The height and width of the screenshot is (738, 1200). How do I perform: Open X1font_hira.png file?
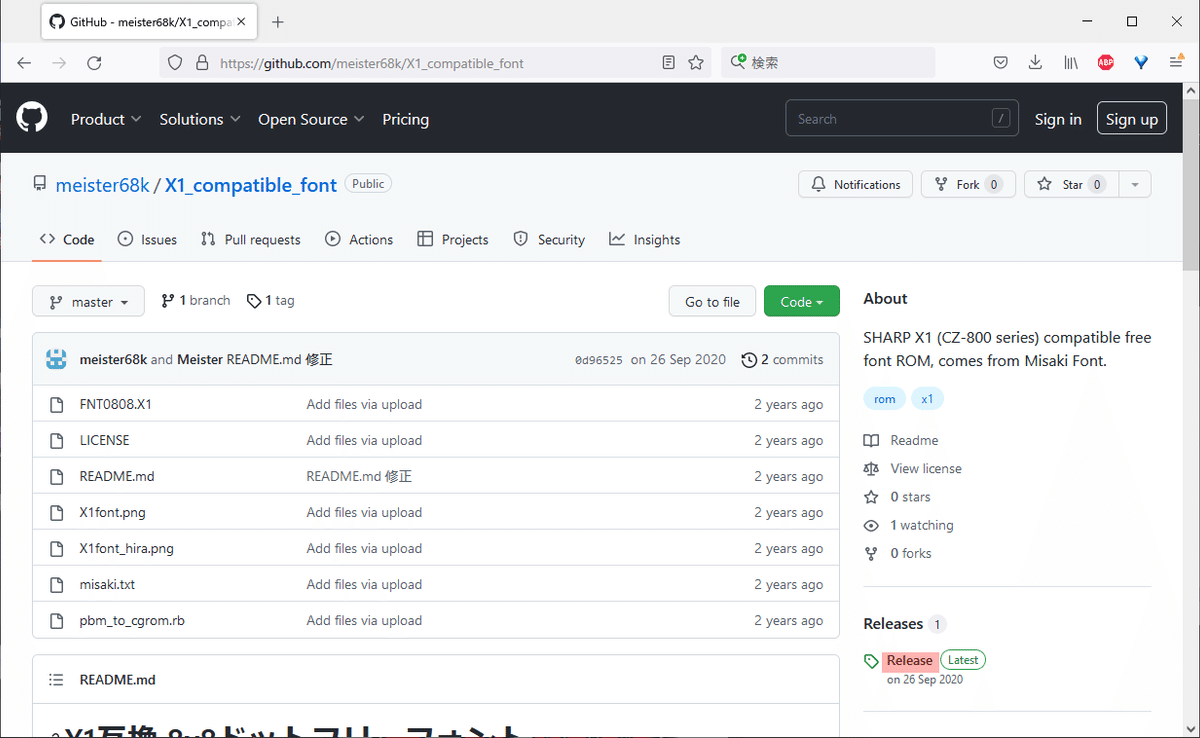(x=127, y=548)
